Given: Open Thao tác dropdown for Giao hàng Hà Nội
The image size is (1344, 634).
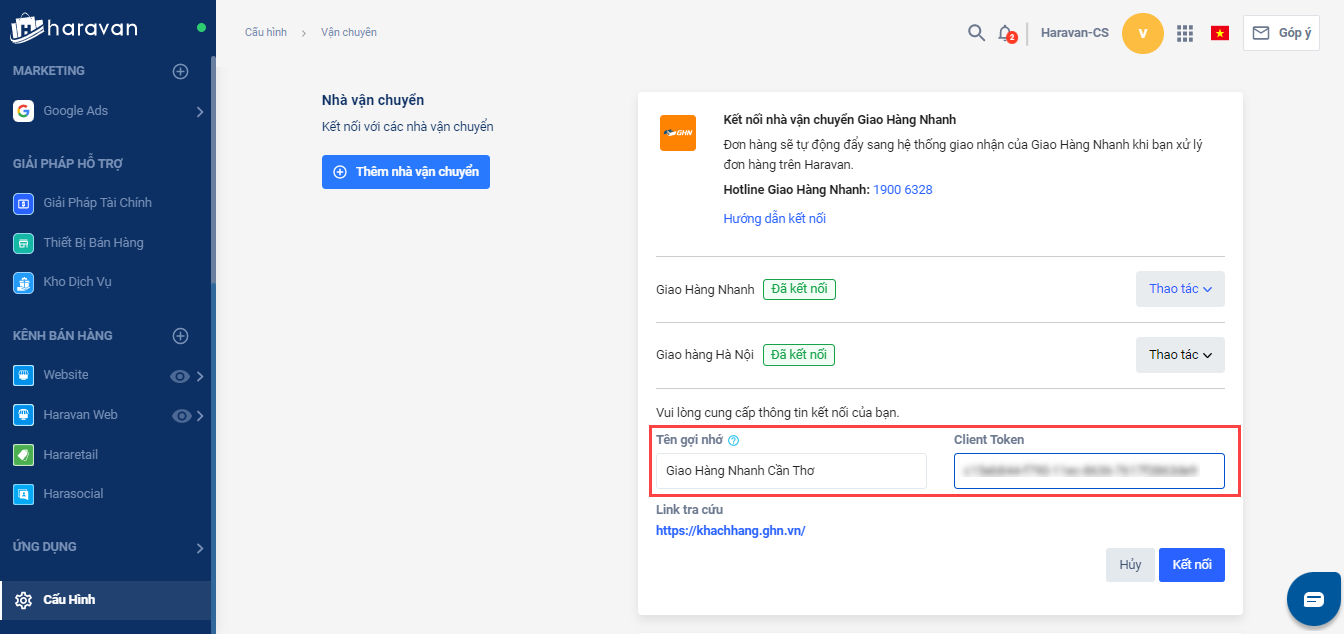Looking at the screenshot, I should click(x=1180, y=355).
